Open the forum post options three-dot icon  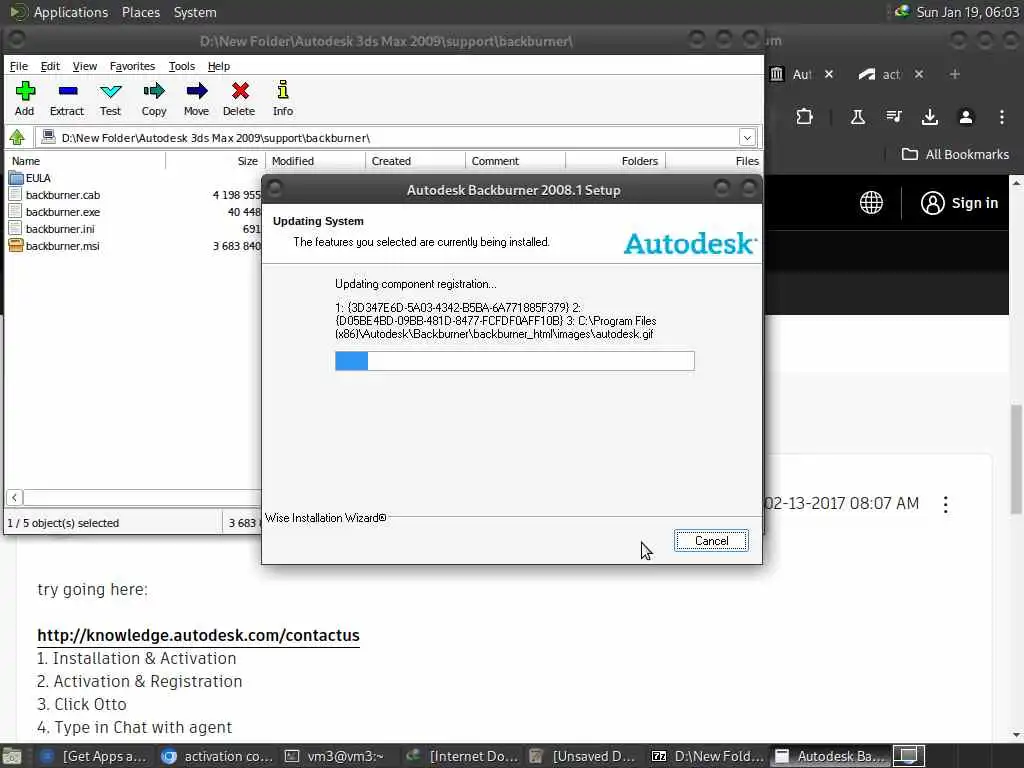tap(945, 504)
